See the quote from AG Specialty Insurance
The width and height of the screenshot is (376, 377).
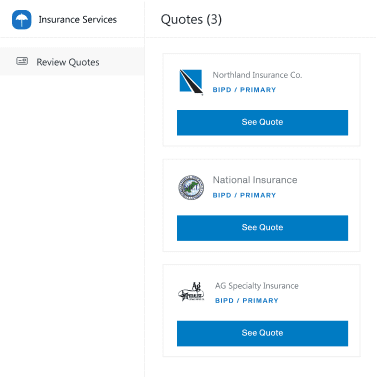click(262, 333)
